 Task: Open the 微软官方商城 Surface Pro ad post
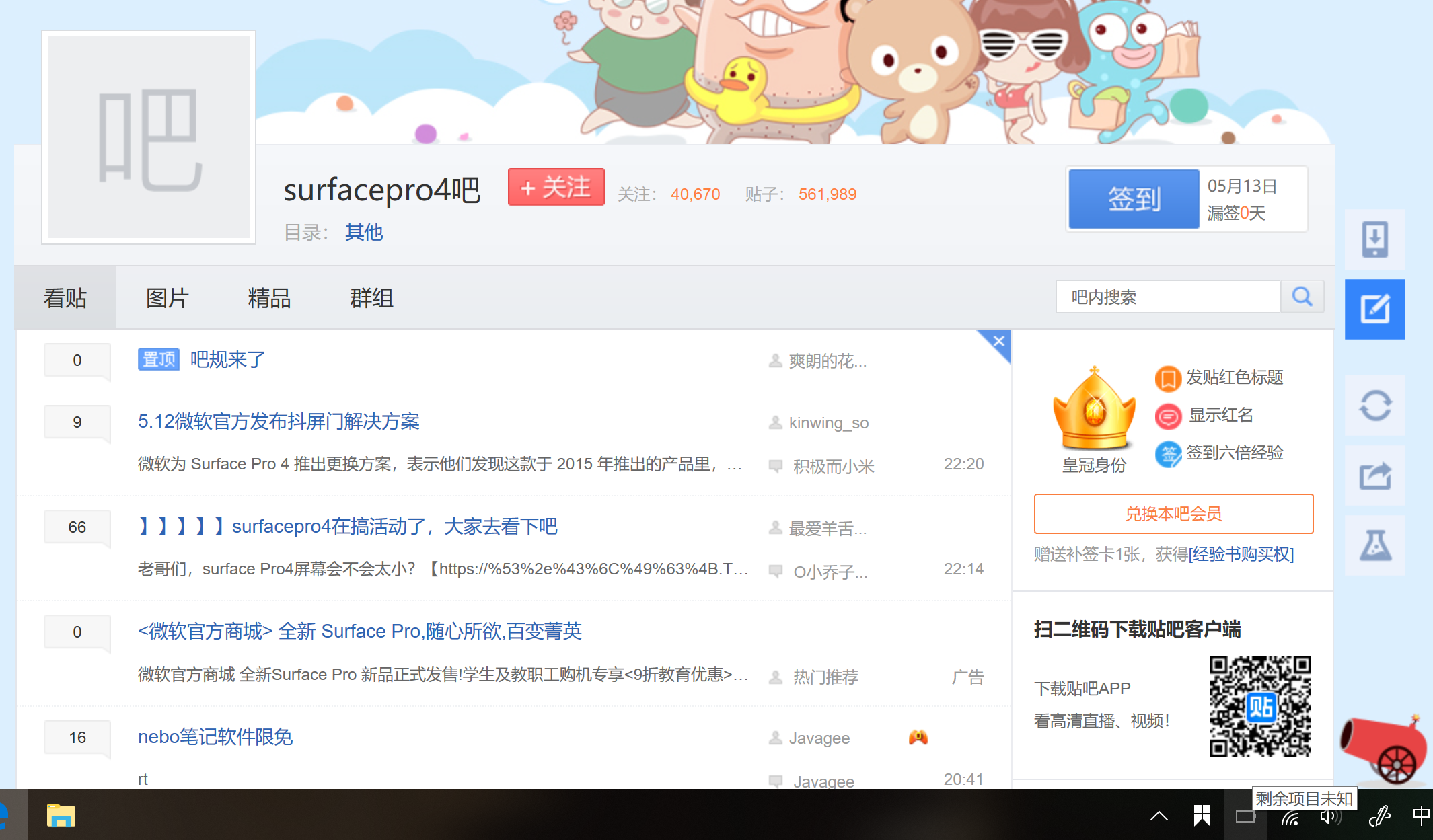[x=360, y=632]
